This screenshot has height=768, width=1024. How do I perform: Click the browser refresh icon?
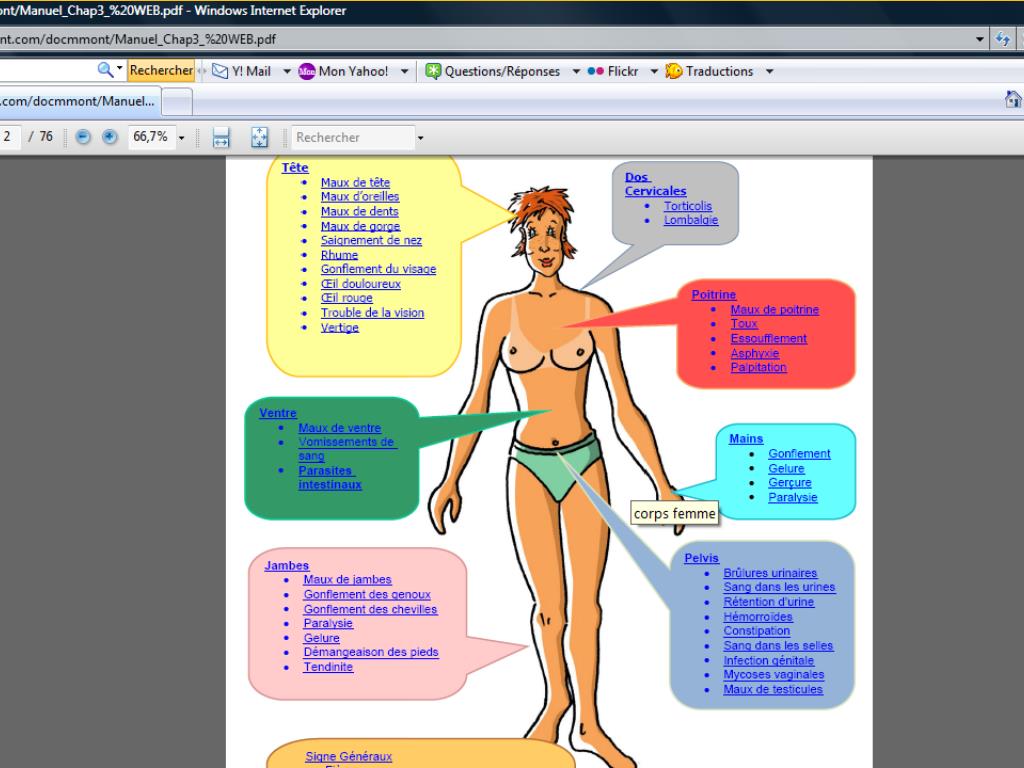(1002, 39)
